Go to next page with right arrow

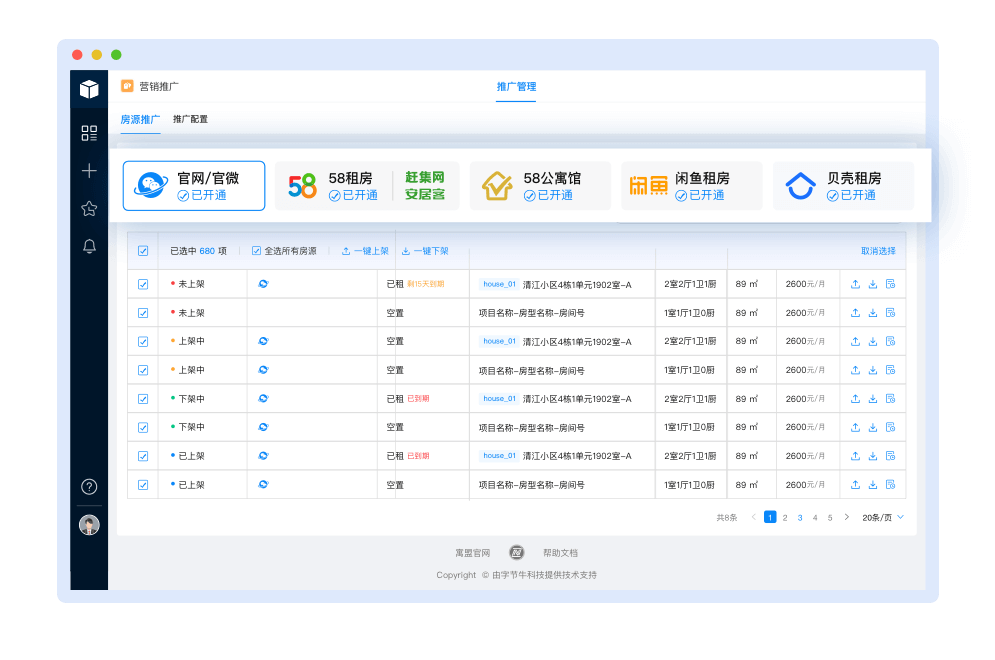[x=847, y=517]
